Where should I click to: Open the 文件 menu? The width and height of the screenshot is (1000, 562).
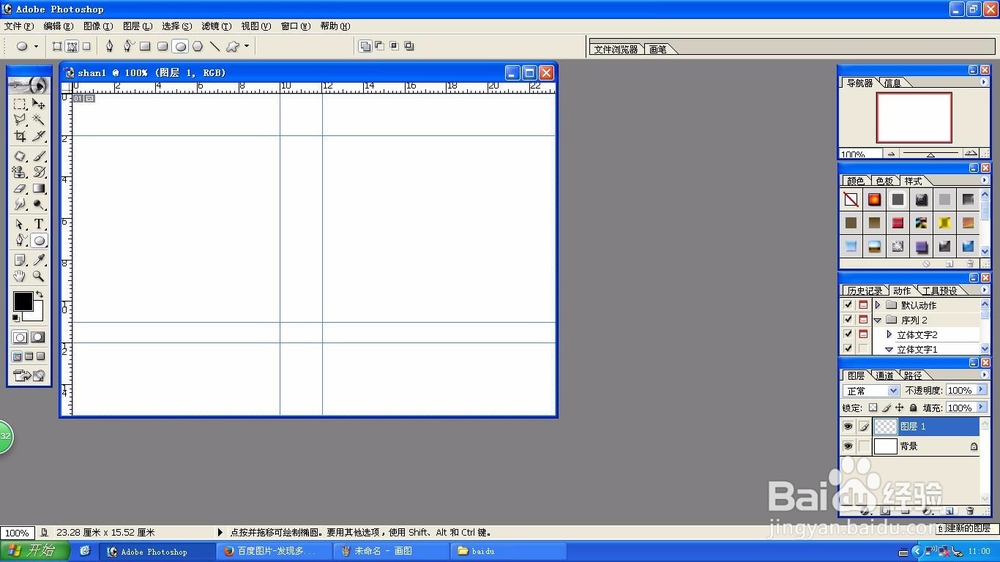tap(18, 26)
